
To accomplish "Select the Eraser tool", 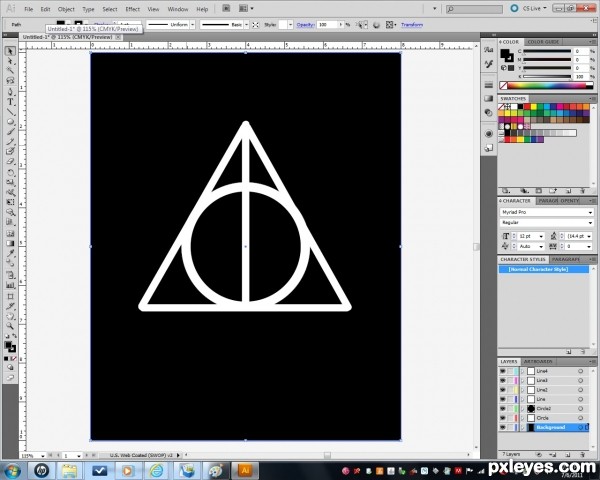I will click(10, 162).
